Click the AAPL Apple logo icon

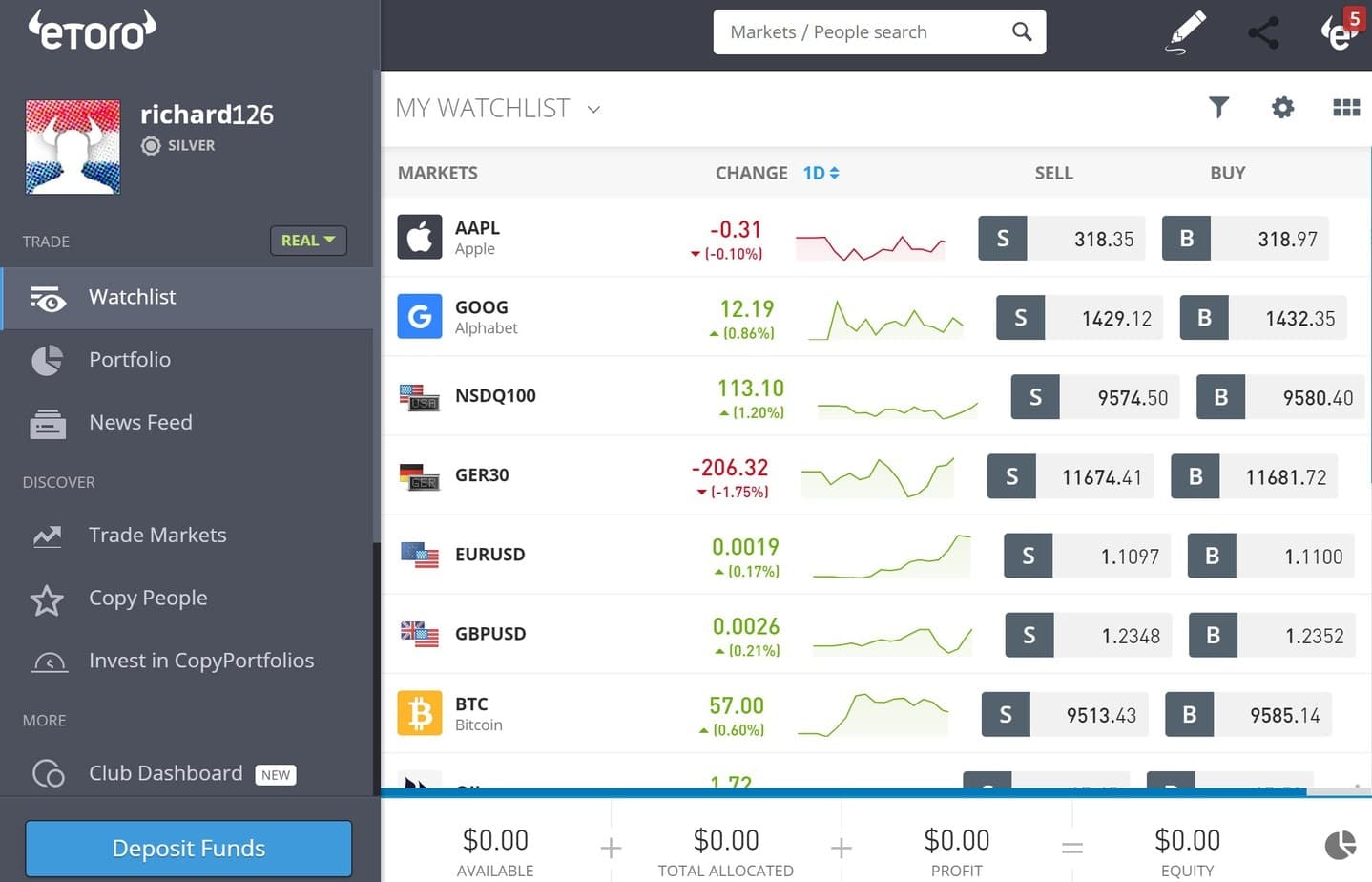click(x=420, y=238)
